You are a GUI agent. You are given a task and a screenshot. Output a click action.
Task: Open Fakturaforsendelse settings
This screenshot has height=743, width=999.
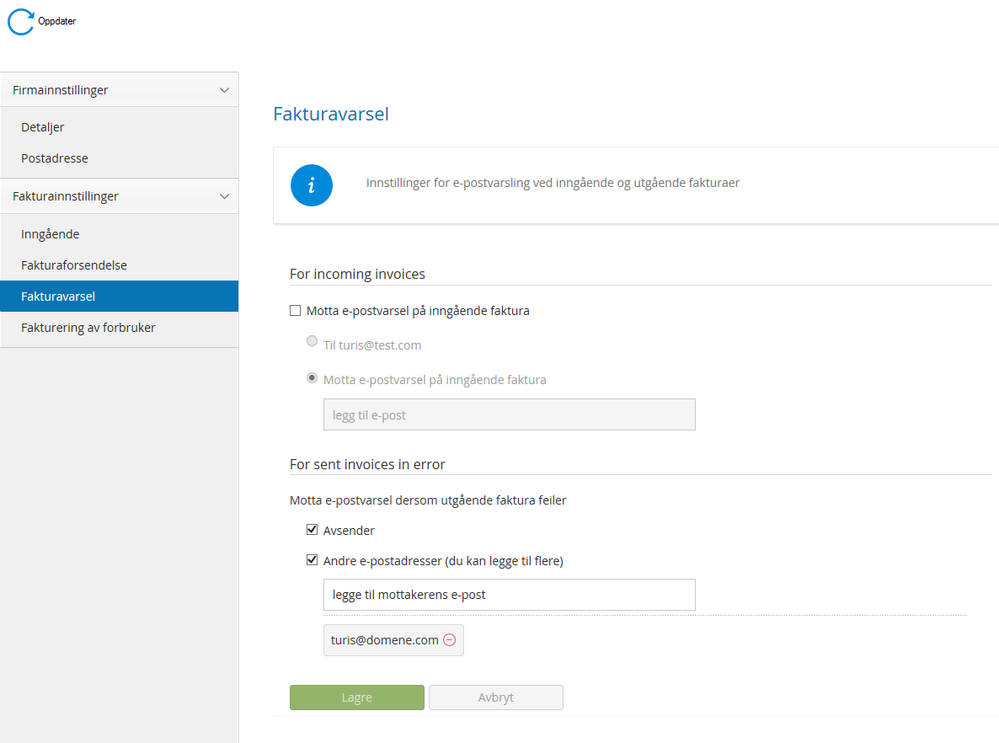(x=74, y=265)
